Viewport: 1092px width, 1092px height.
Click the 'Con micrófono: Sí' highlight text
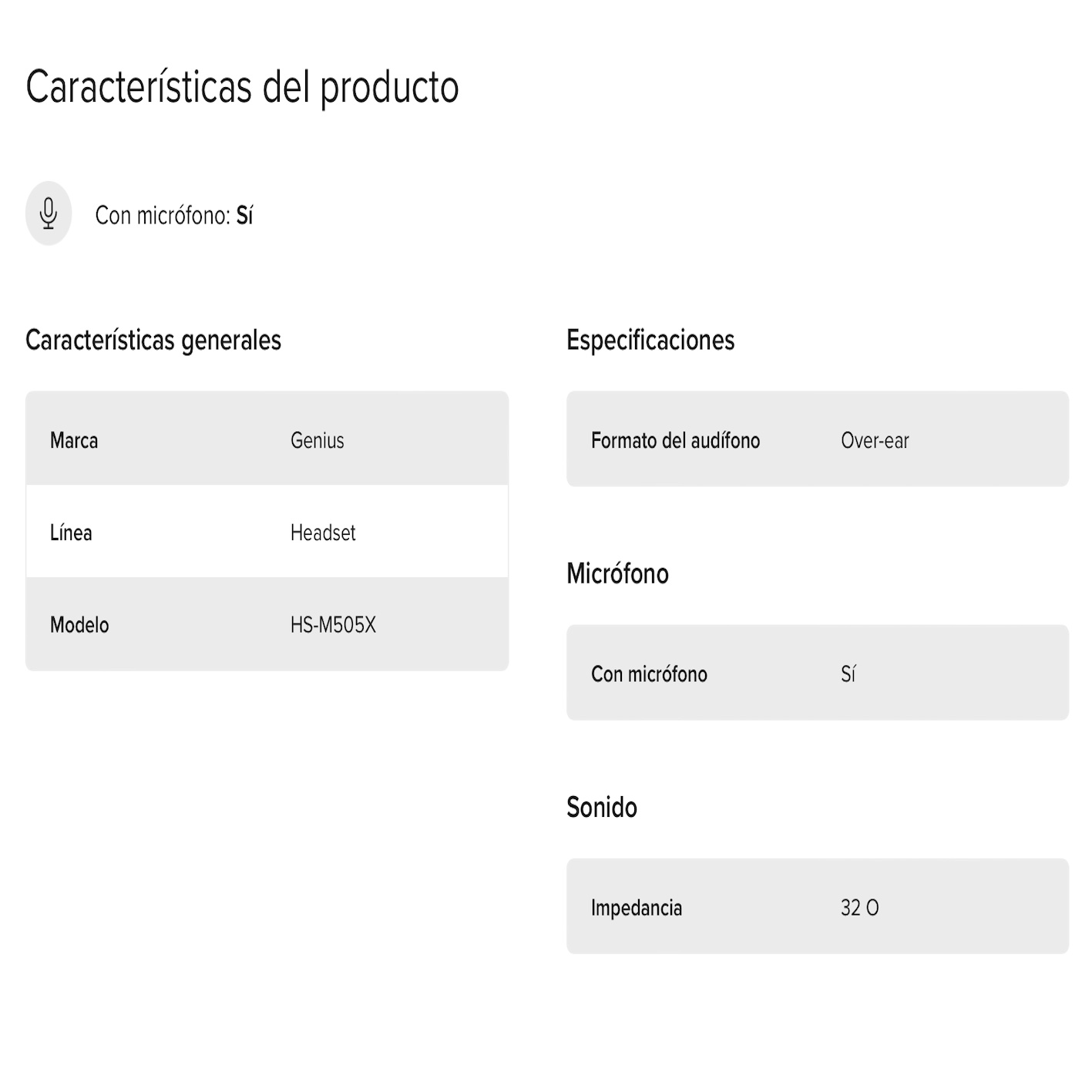pos(174,215)
